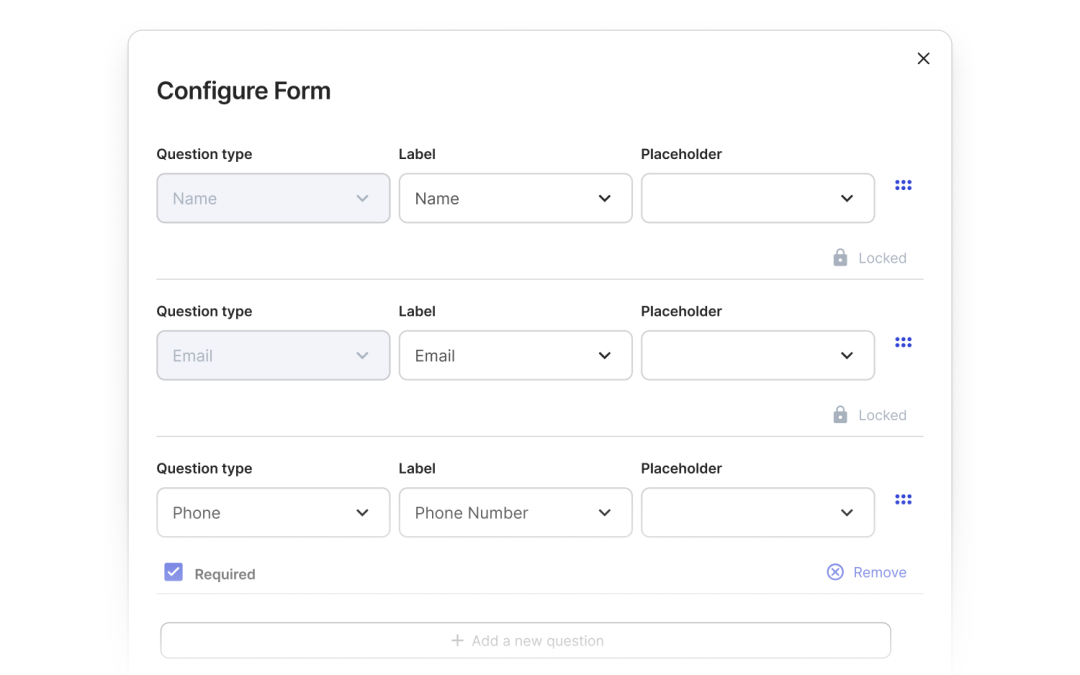Click the Remove link for the Phone question
Screen dimensions: 1080x675
point(878,571)
